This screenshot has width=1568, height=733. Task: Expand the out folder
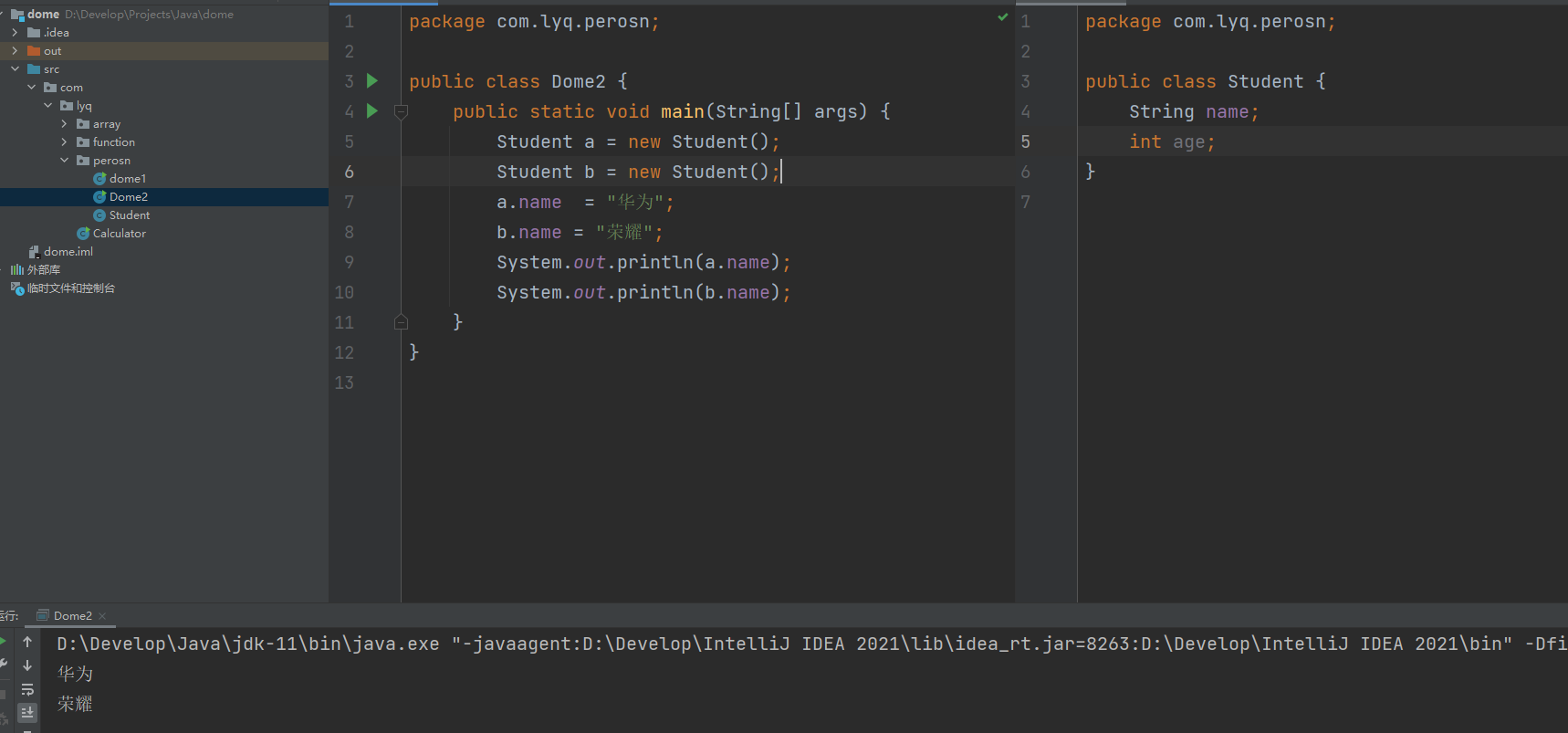pyautogui.click(x=15, y=51)
